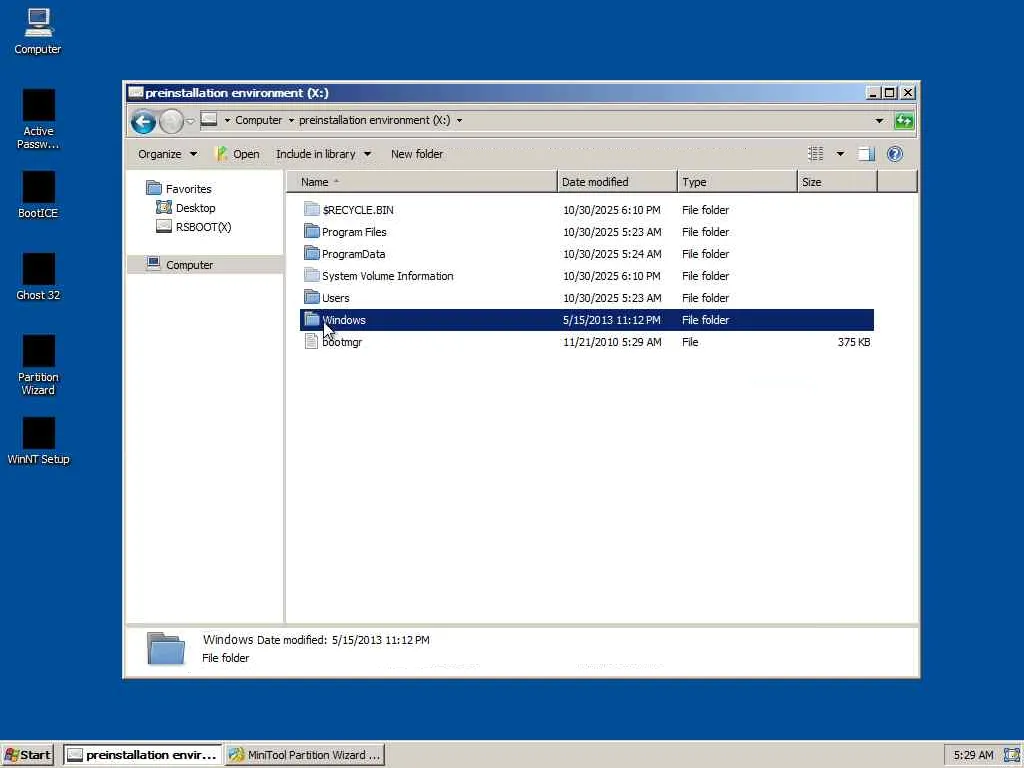1024x768 pixels.
Task: Click the Ghost 32 desktop shortcut
Action: pyautogui.click(x=38, y=277)
